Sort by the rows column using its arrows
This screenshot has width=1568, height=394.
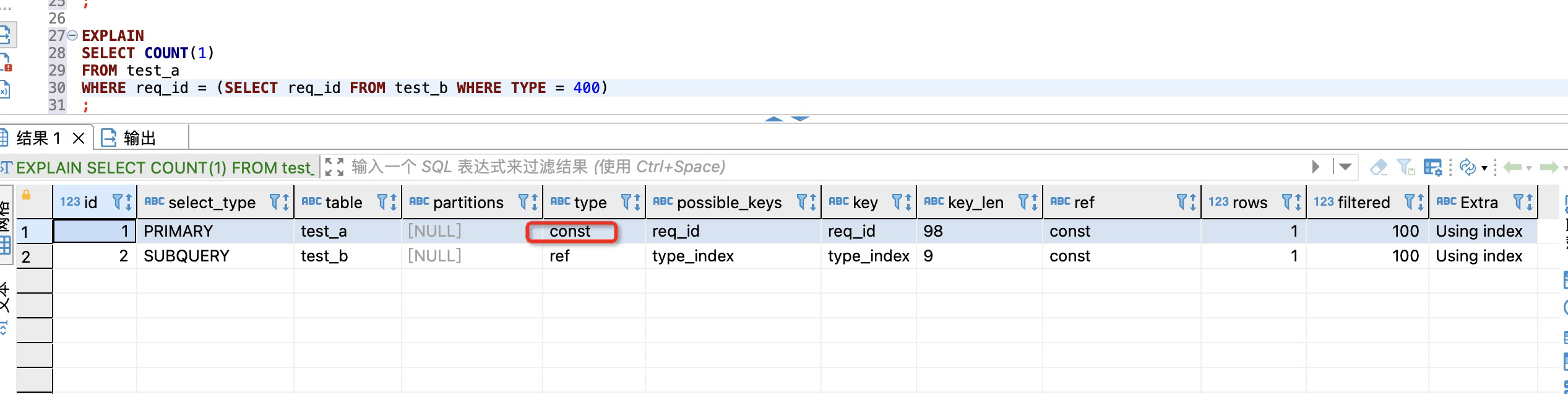1298,202
